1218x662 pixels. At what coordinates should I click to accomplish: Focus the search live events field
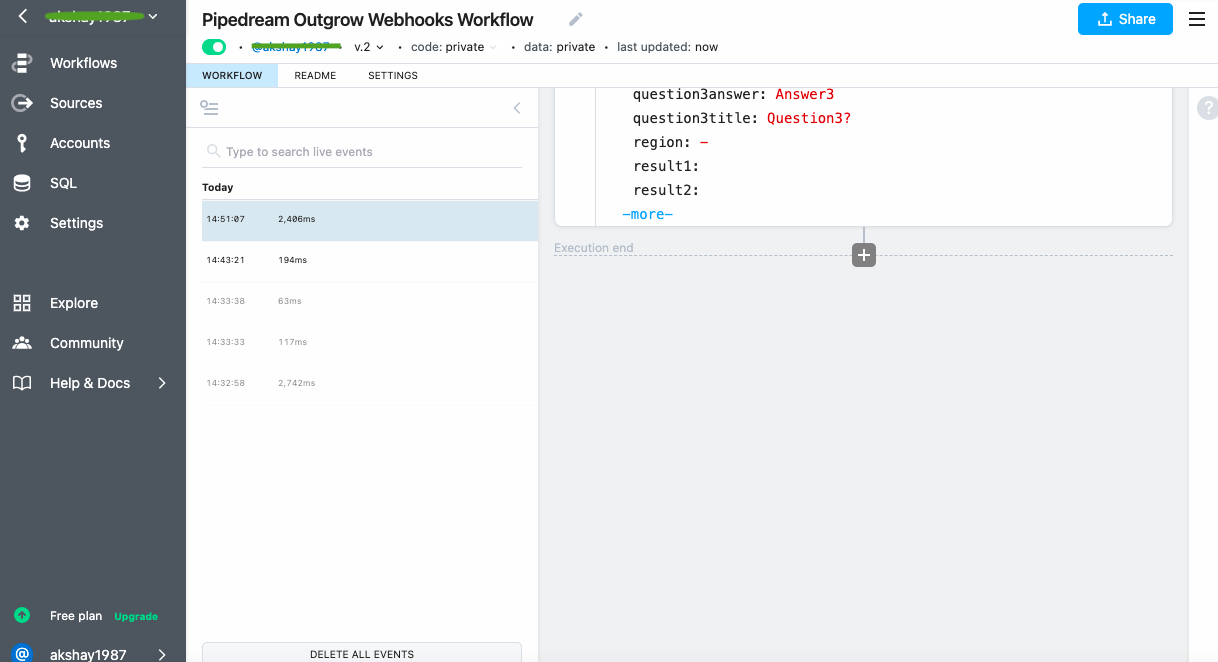tap(362, 152)
